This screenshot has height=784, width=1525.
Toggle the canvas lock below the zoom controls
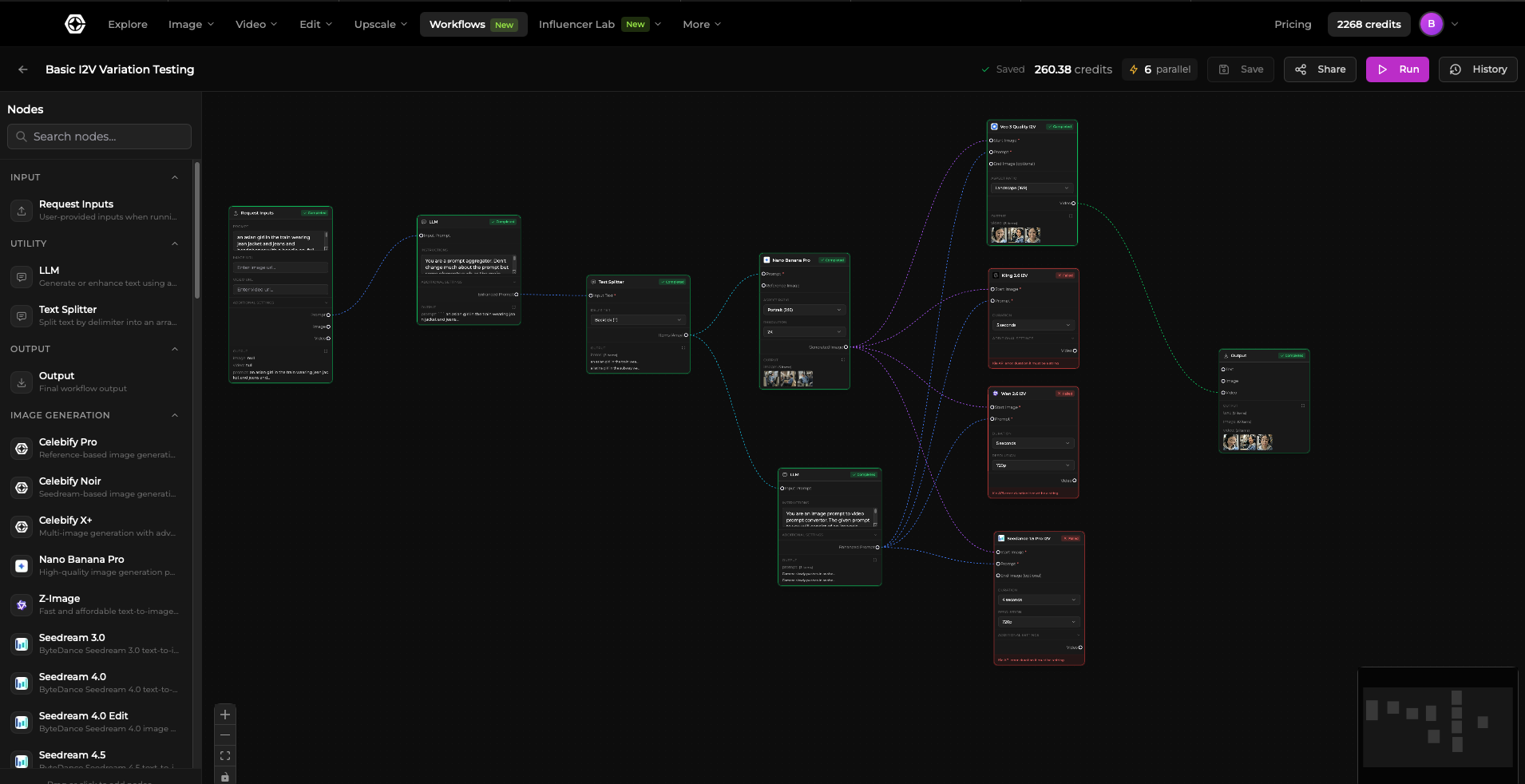(x=224, y=777)
